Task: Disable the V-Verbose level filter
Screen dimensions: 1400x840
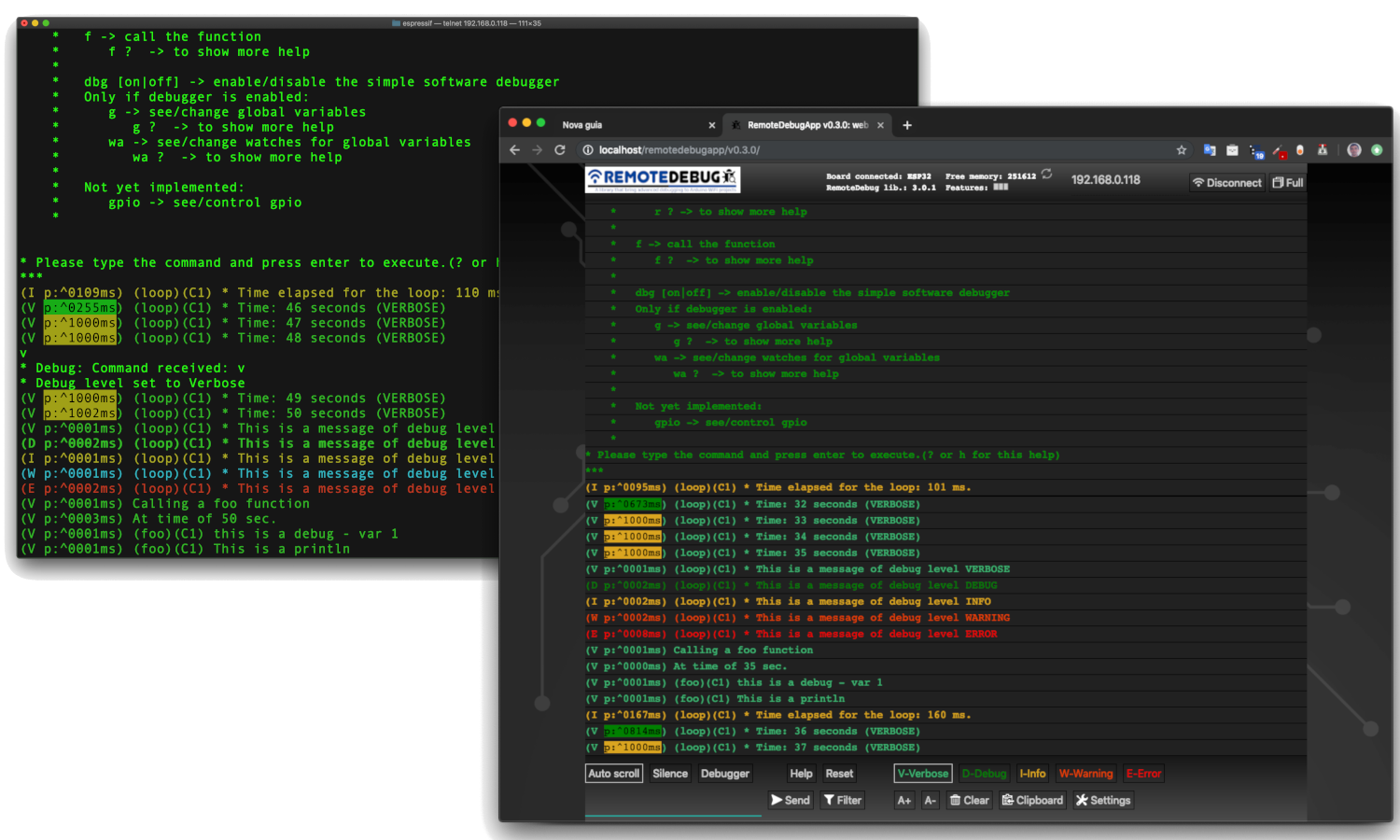Action: point(922,773)
